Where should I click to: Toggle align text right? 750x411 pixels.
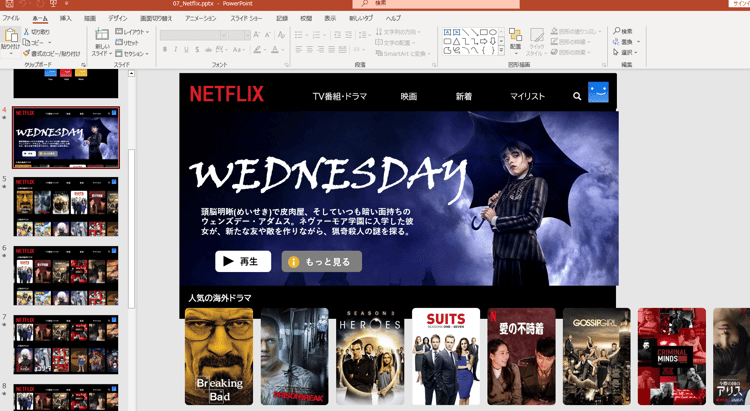pos(320,49)
